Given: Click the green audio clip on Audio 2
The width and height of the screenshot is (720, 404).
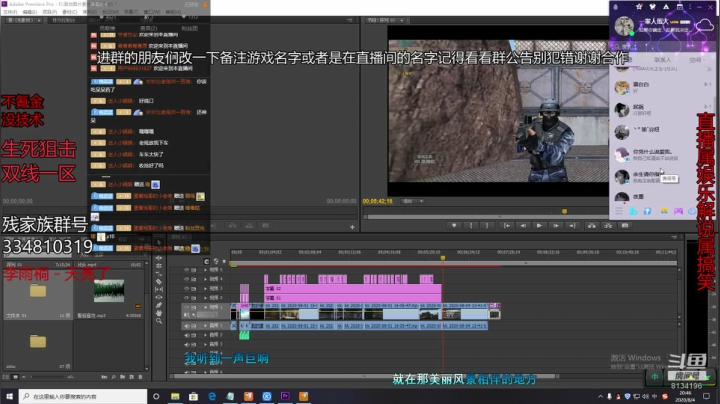Looking at the screenshot, I should 244,335.
